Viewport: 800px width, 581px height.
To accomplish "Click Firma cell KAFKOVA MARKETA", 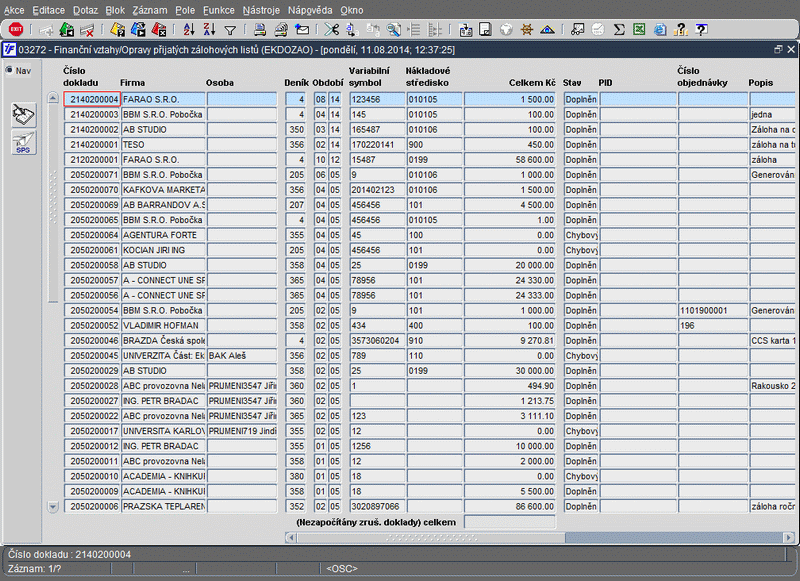I will click(163, 190).
